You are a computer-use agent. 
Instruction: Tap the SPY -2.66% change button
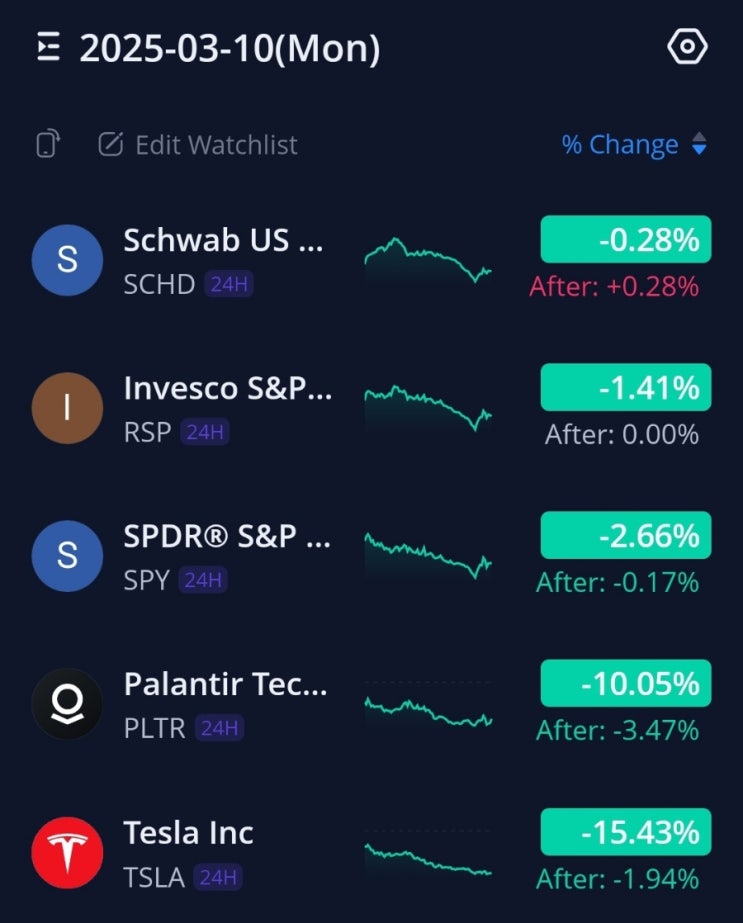[x=625, y=536]
